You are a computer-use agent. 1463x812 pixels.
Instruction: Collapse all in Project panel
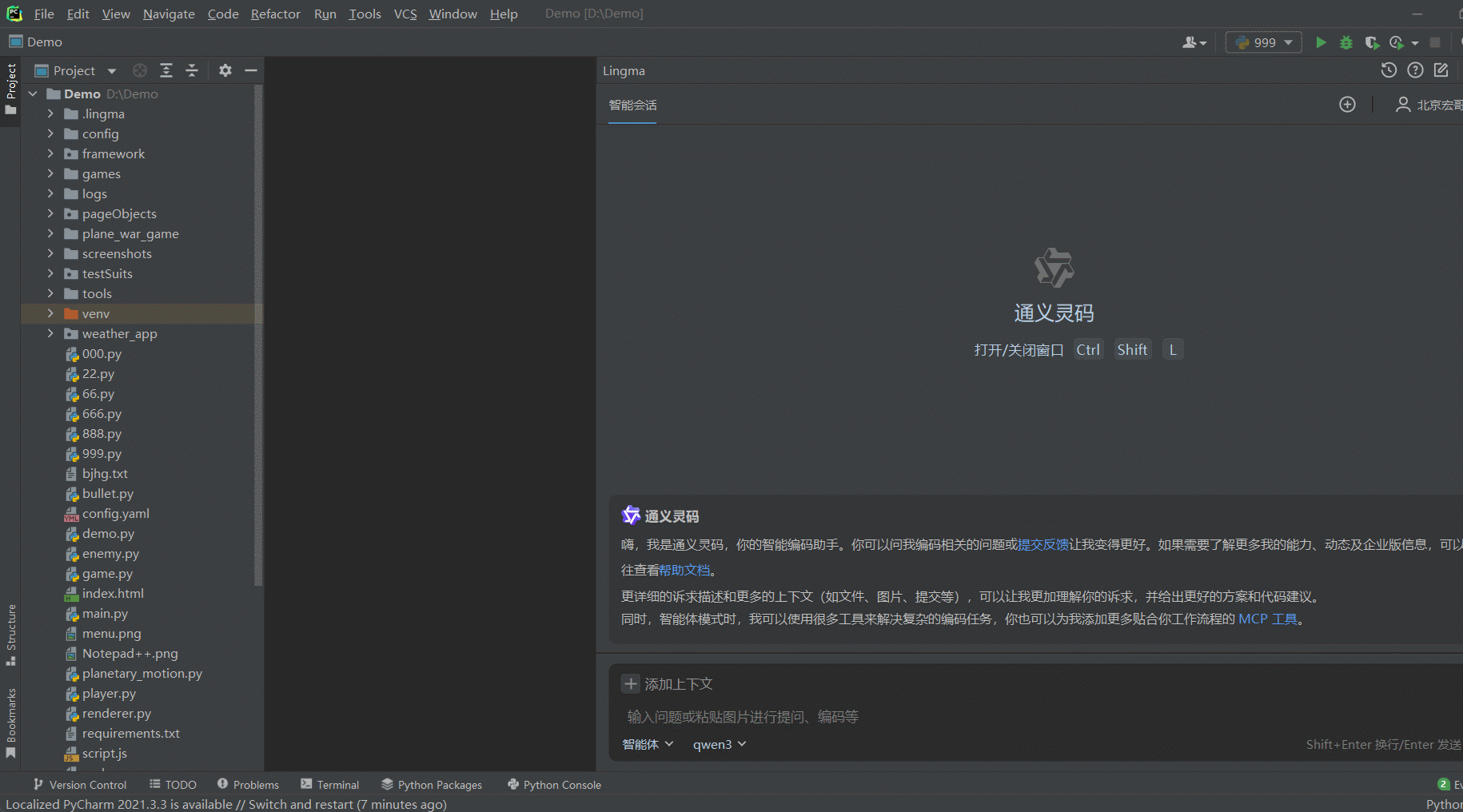click(x=192, y=70)
